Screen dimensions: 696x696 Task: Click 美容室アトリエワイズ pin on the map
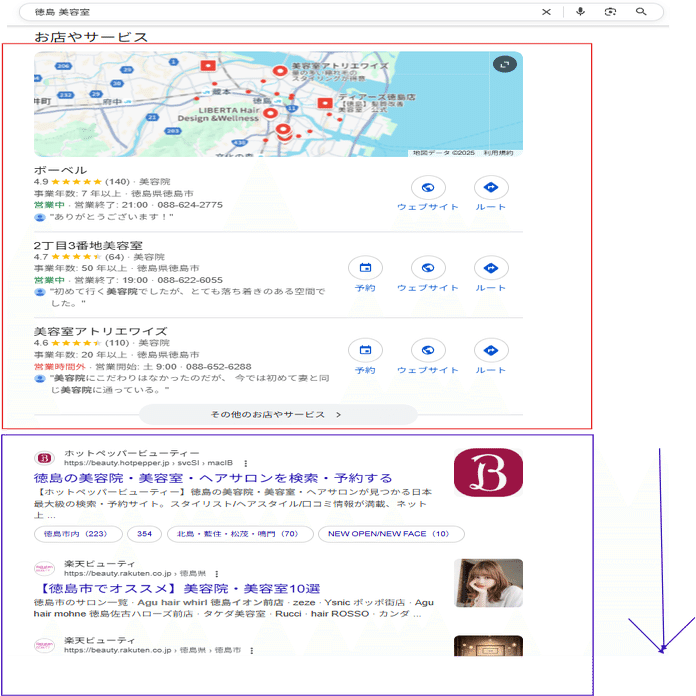point(280,71)
